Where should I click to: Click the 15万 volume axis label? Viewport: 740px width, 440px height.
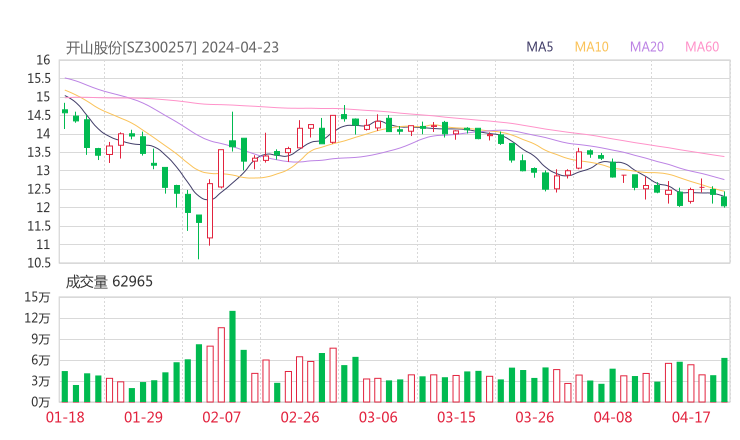point(37,297)
